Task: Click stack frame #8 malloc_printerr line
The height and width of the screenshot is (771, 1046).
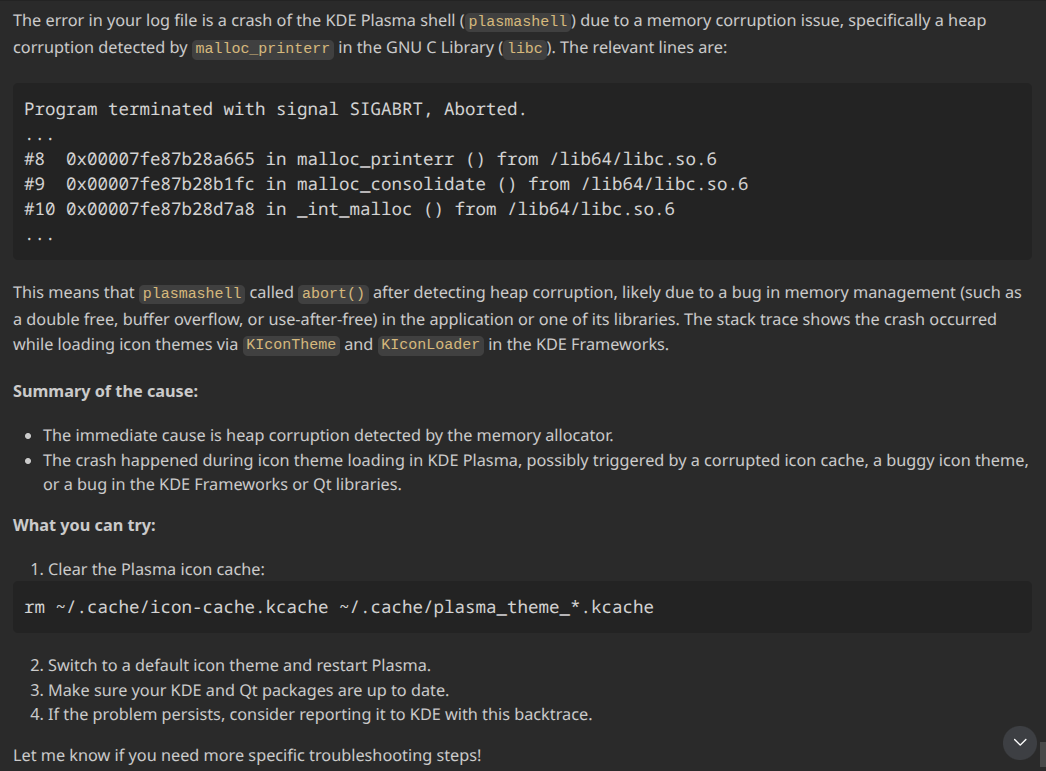Action: 370,159
